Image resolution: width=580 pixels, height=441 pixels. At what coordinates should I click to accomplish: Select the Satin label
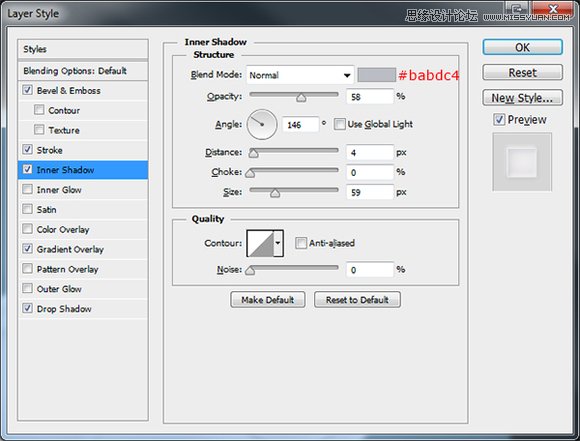pyautogui.click(x=47, y=210)
